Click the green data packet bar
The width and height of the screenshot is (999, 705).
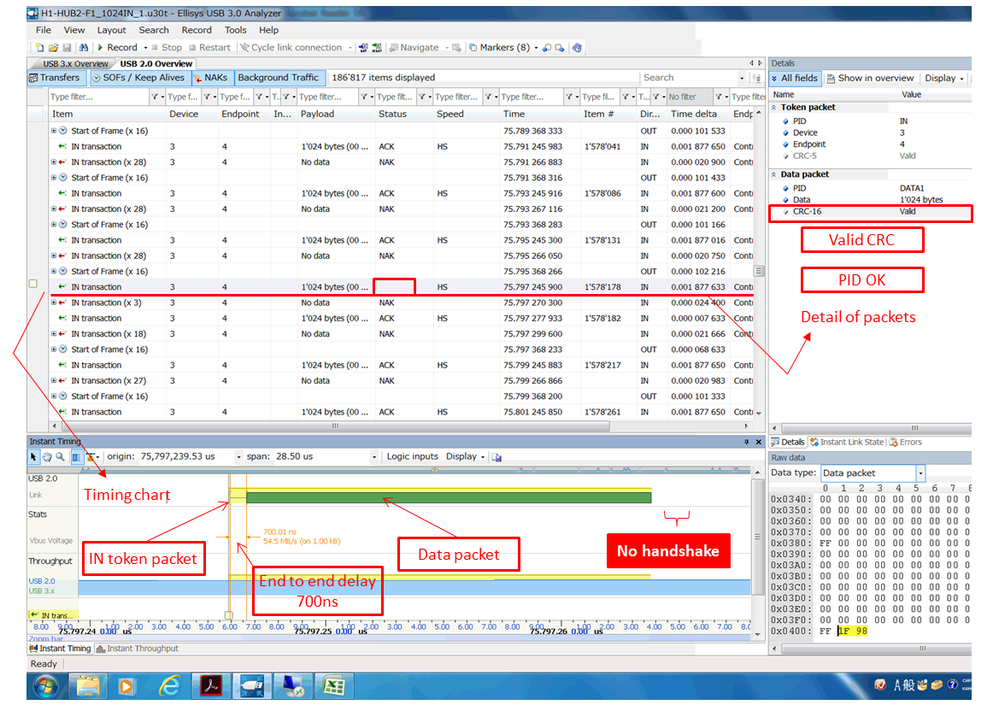point(448,497)
